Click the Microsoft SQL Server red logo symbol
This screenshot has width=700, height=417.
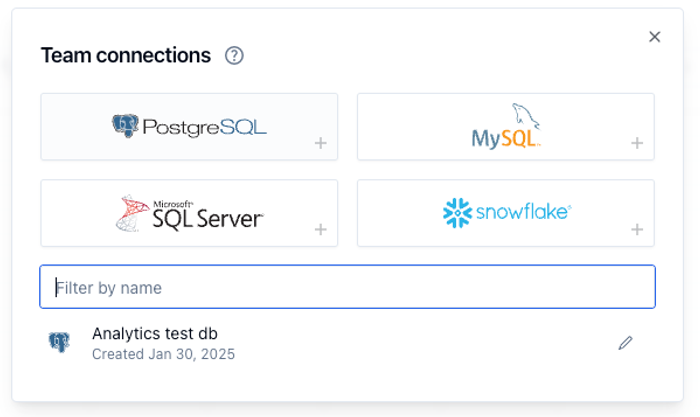[133, 212]
